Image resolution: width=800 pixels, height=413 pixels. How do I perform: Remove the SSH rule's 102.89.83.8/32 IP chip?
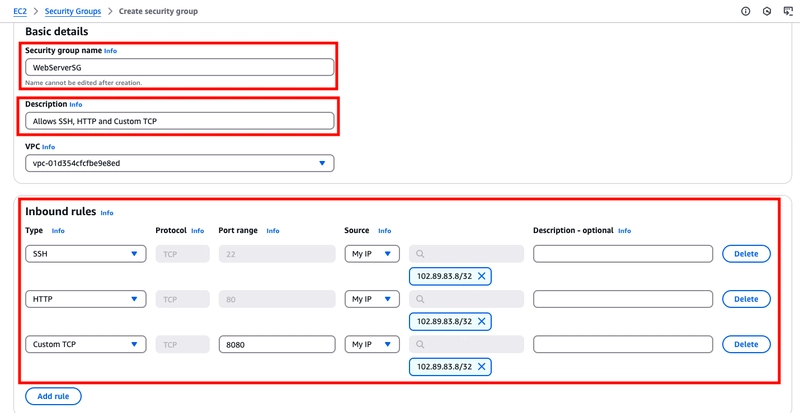[x=481, y=276]
